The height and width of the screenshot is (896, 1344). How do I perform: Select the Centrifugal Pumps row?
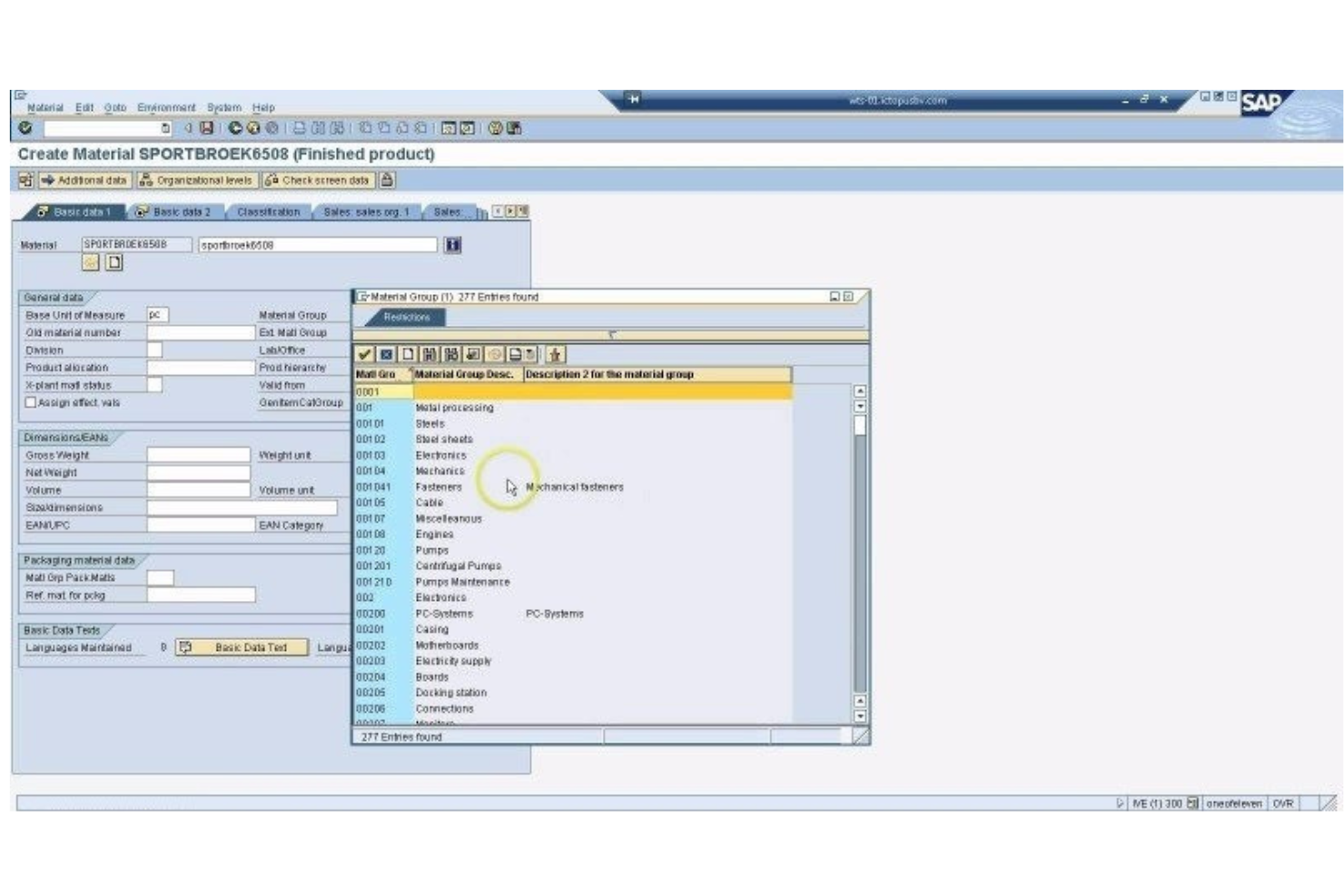(573, 566)
